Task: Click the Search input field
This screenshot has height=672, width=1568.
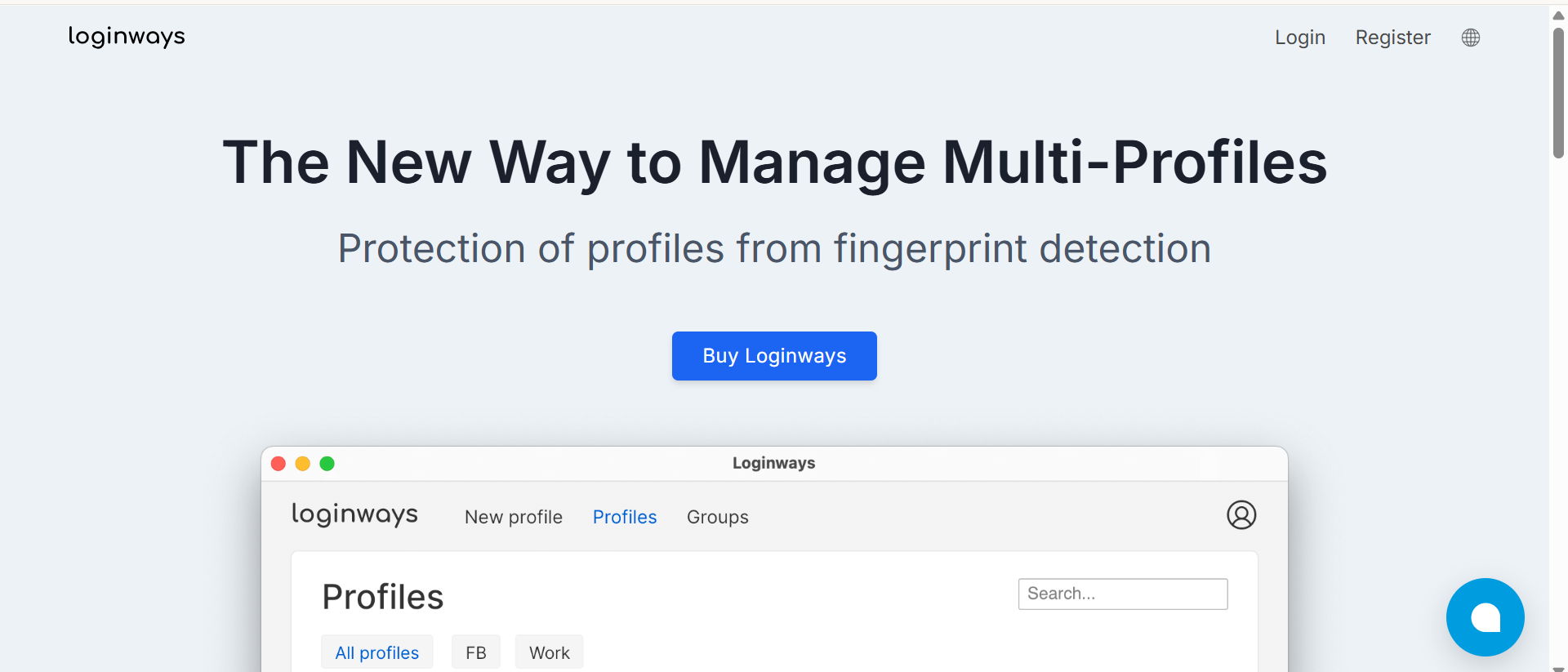Action: (x=1122, y=594)
